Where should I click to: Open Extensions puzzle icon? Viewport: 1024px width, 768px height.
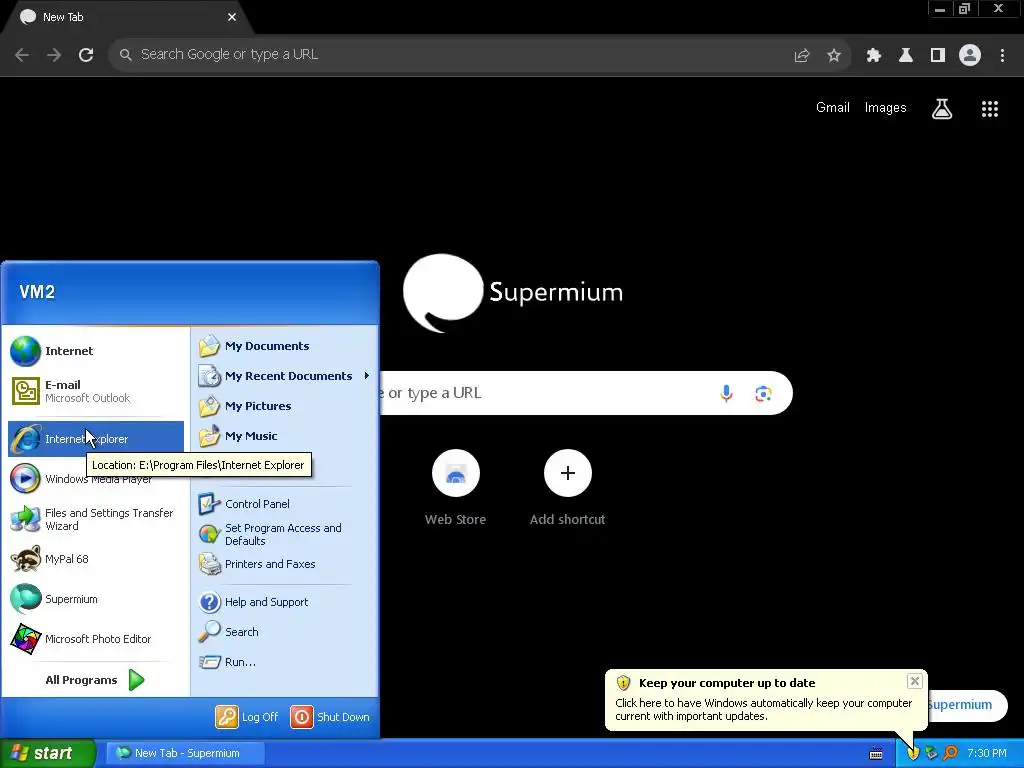[874, 56]
